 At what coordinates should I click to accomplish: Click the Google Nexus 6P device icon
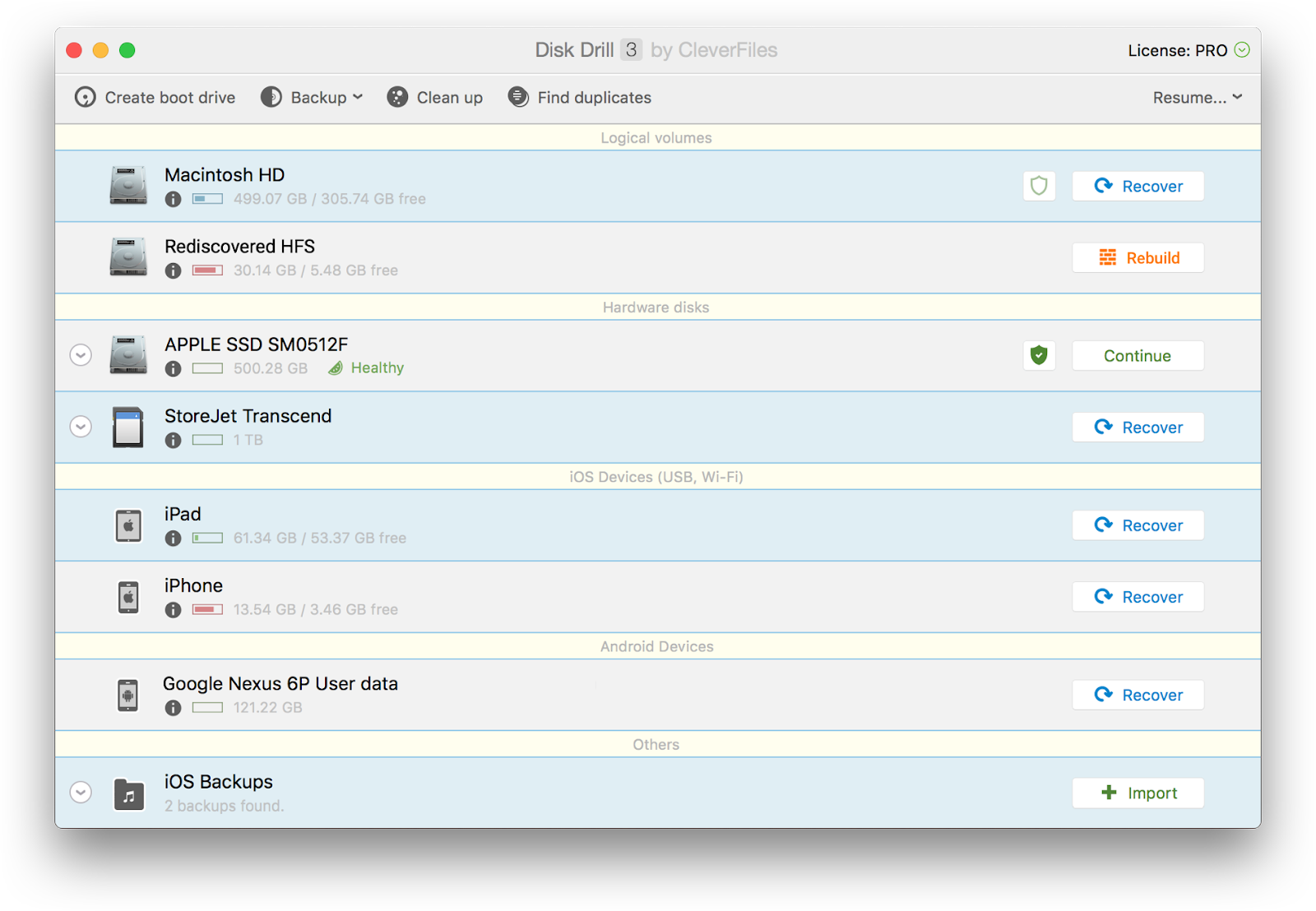(x=128, y=696)
